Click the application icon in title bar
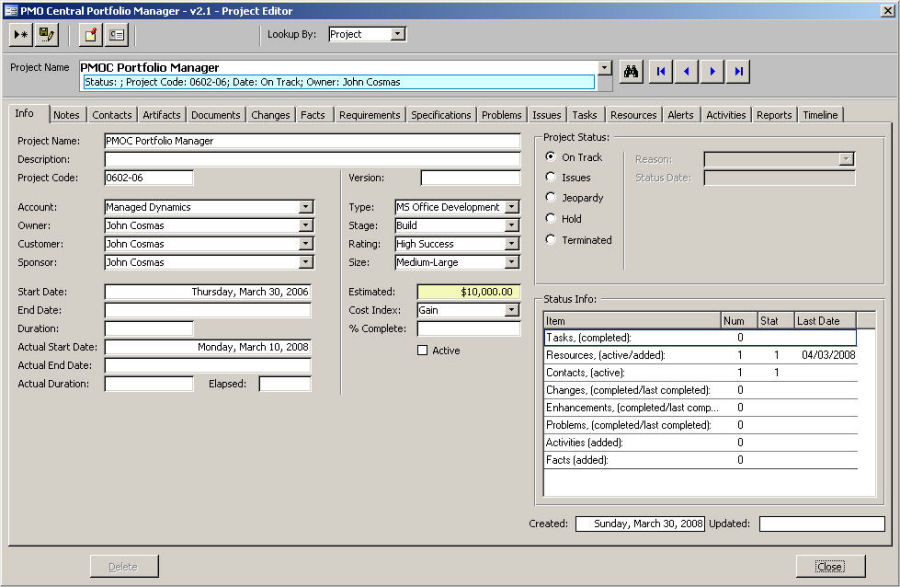This screenshot has width=900, height=587. (x=10, y=10)
